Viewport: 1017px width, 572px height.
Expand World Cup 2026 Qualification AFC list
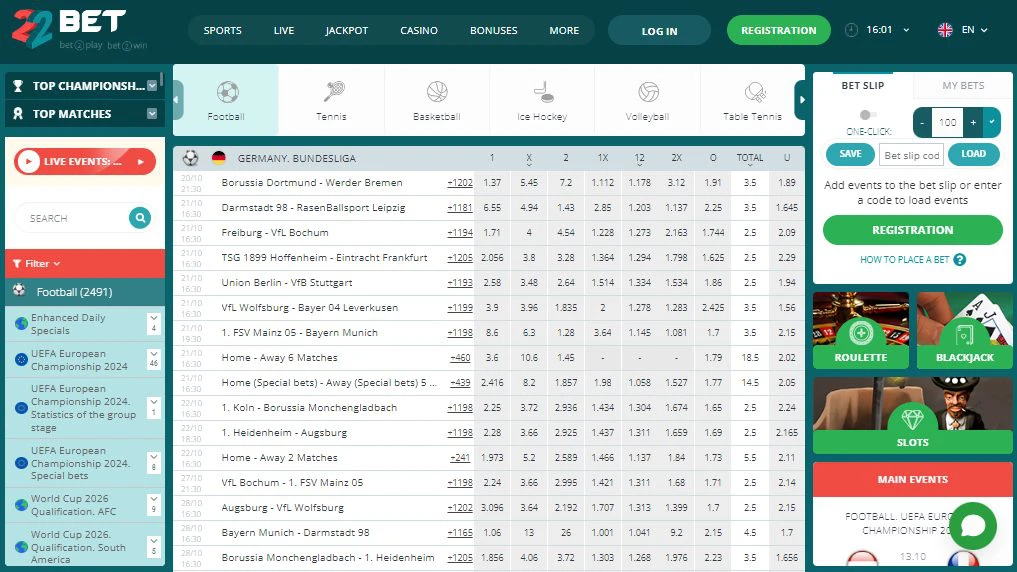[154, 504]
